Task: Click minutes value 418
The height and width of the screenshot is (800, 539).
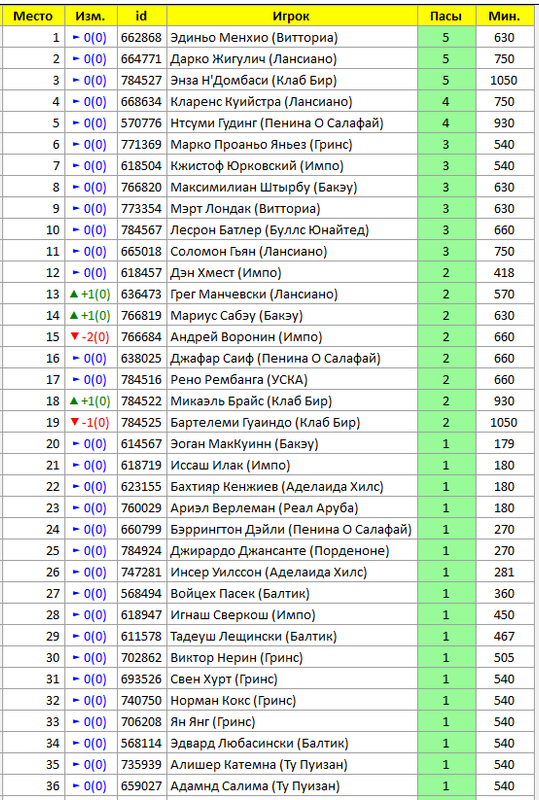Action: click(x=504, y=273)
